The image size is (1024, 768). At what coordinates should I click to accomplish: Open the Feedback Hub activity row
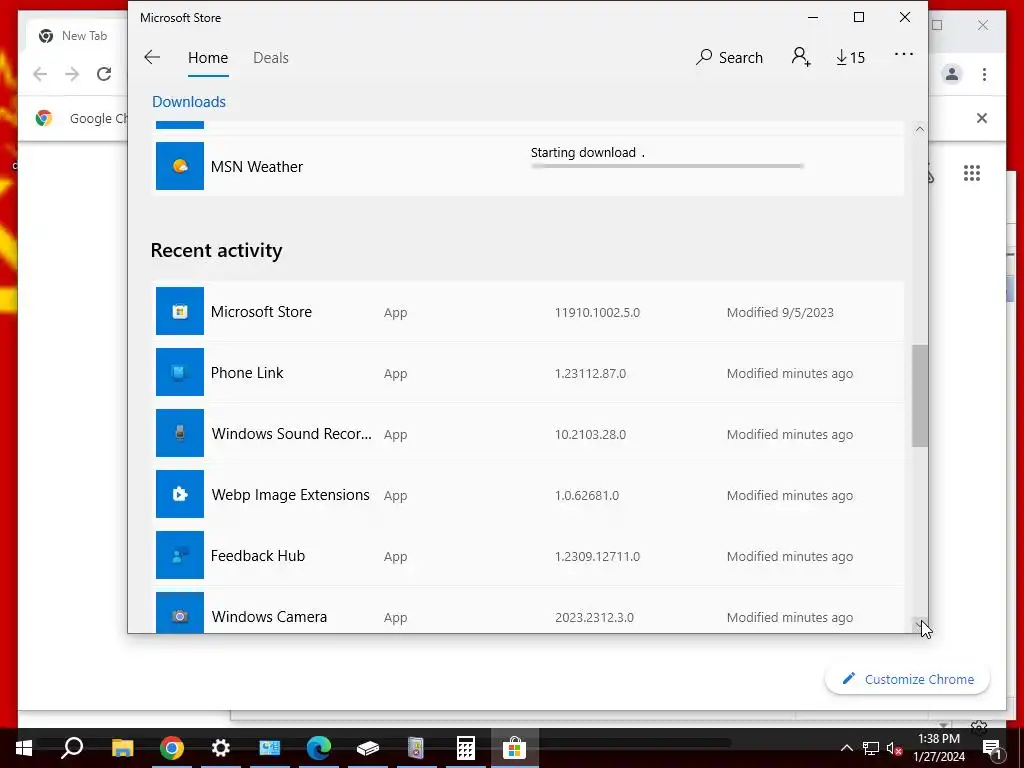click(x=529, y=555)
